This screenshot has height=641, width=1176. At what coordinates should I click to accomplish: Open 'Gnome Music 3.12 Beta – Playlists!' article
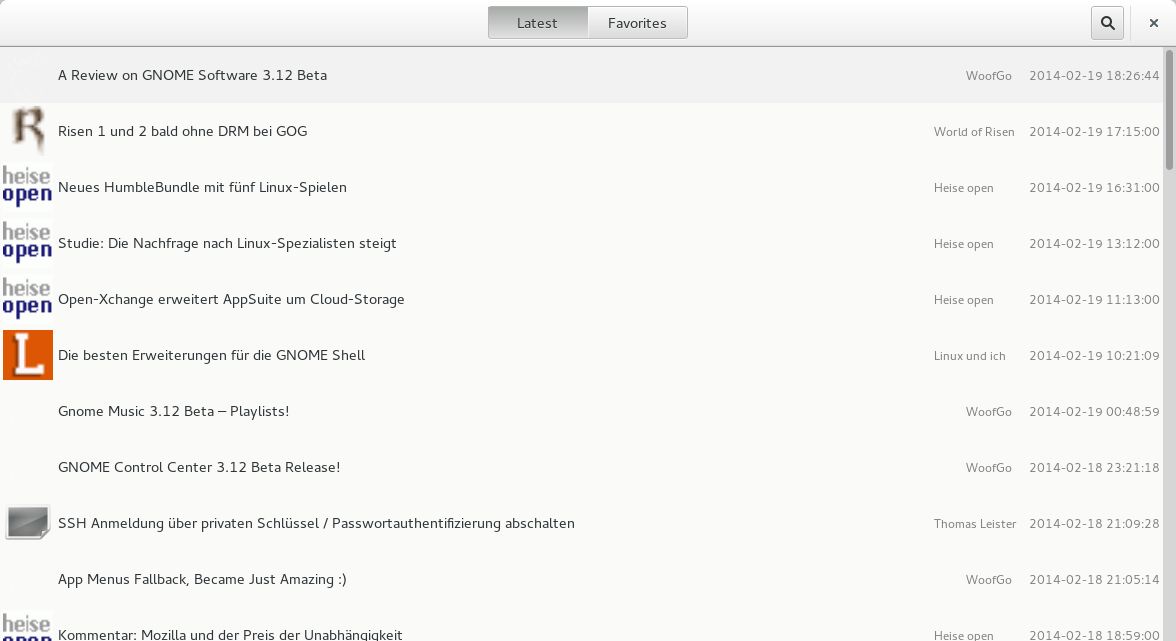(x=173, y=411)
